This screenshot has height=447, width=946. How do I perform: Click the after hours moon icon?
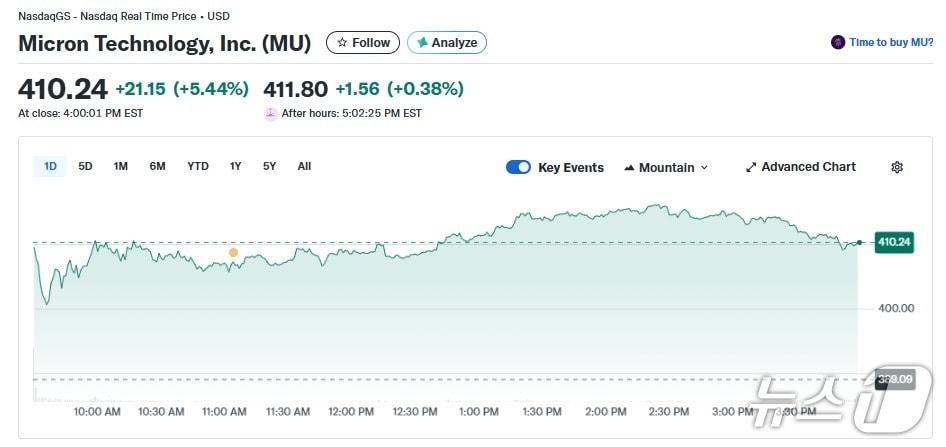[x=270, y=114]
